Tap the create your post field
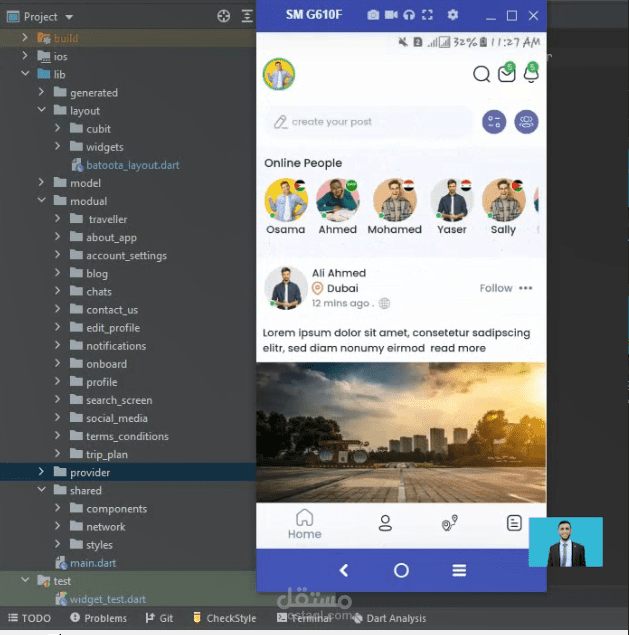Screen dimensions: 629x635 (369, 122)
